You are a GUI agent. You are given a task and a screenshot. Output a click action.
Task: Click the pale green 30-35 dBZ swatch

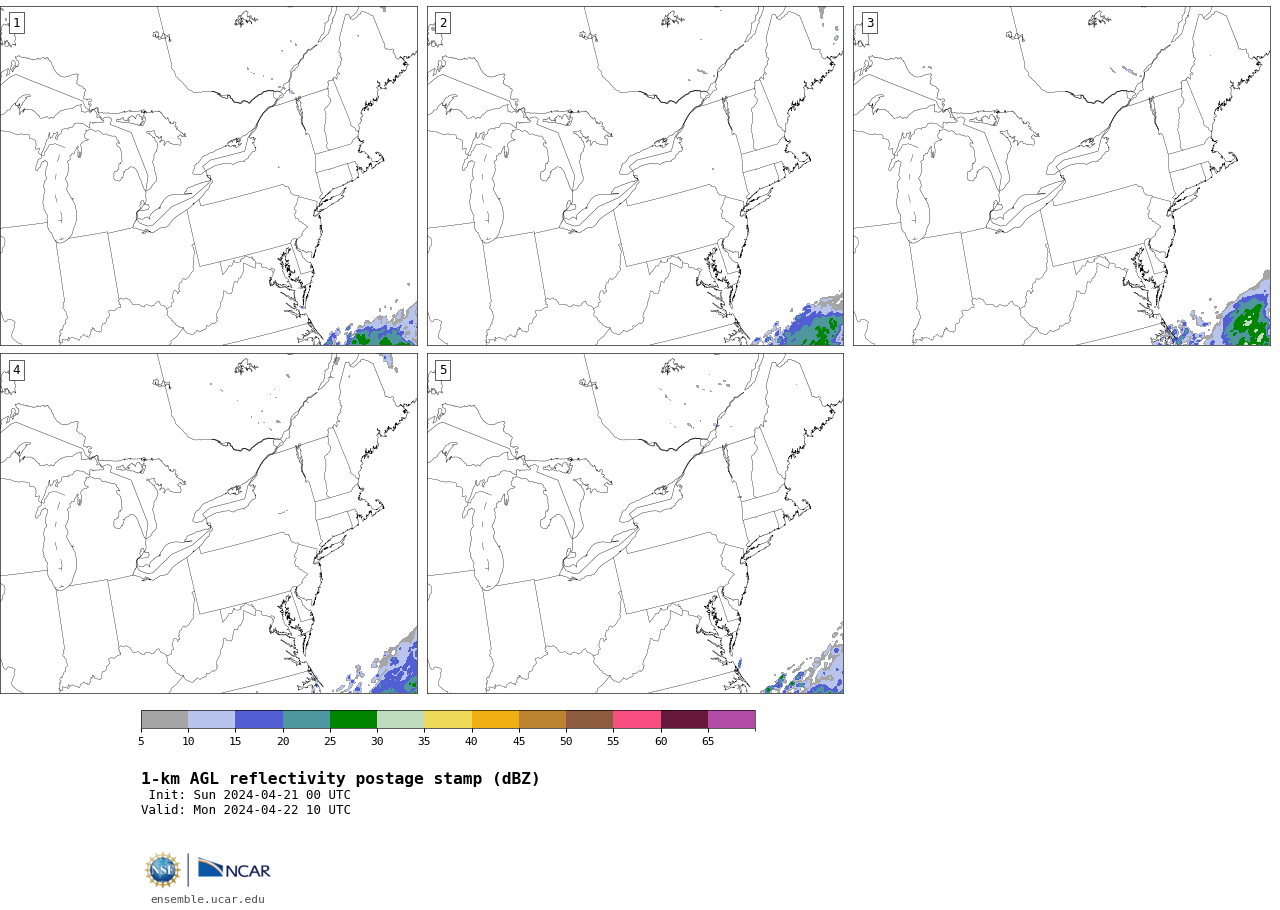400,720
